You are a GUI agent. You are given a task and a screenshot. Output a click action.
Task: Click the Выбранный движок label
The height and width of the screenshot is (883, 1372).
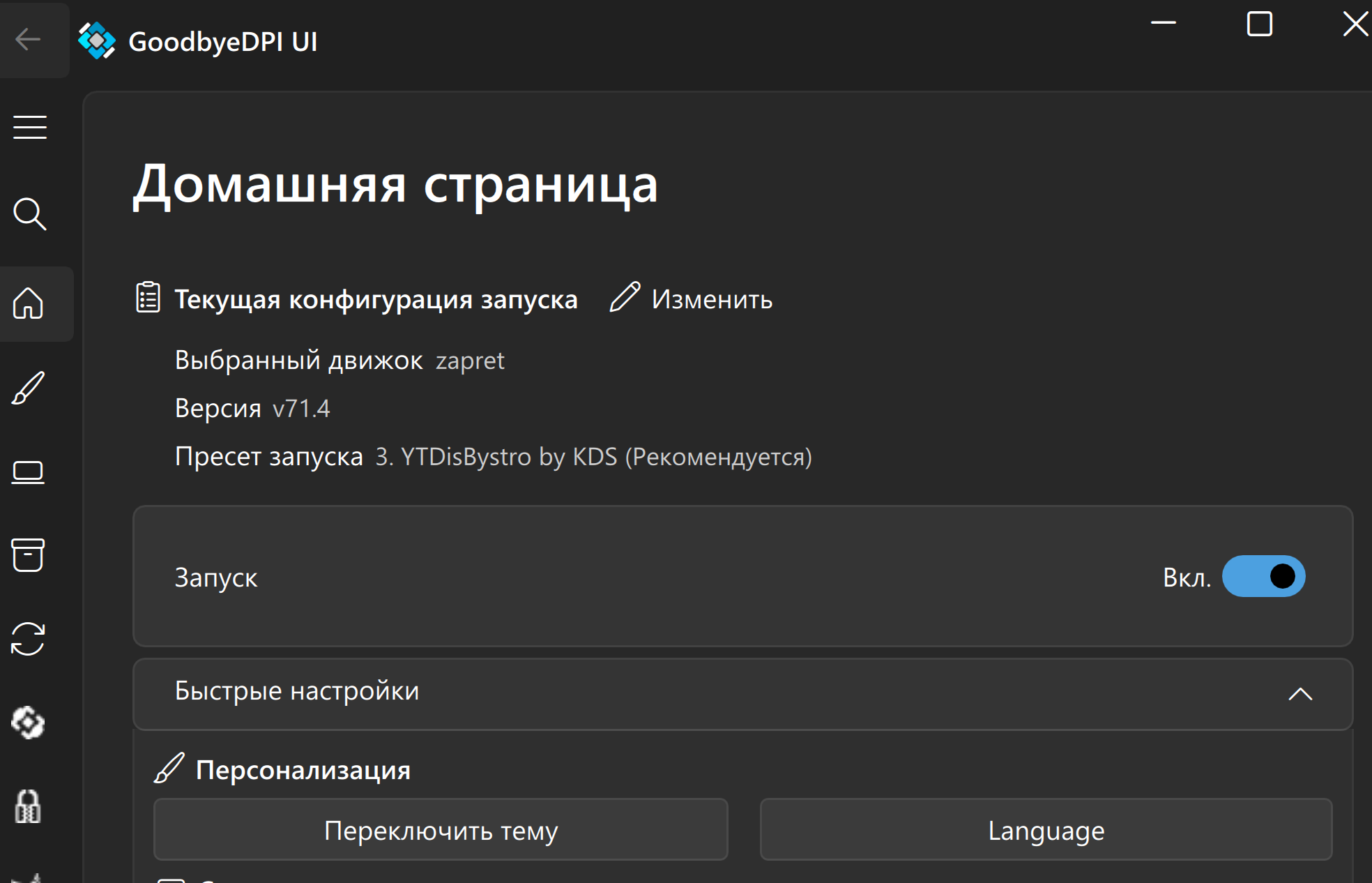[x=298, y=361]
